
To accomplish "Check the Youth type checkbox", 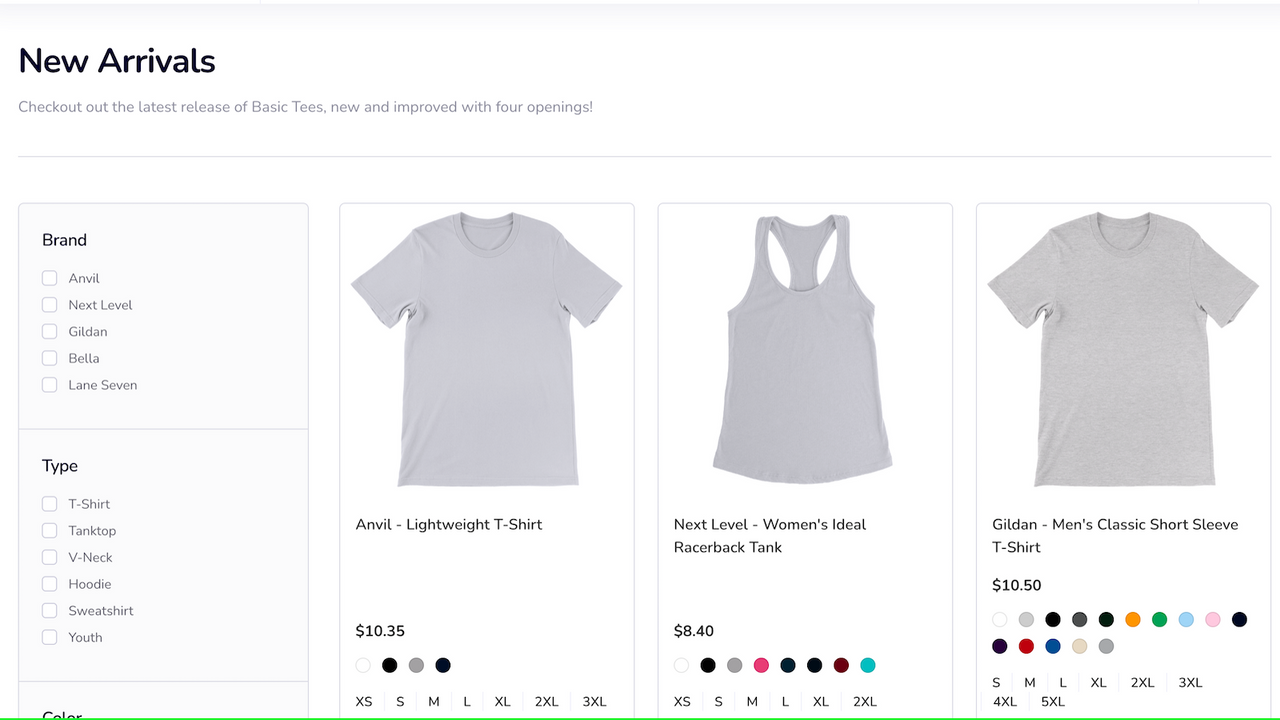I will 49,636.
